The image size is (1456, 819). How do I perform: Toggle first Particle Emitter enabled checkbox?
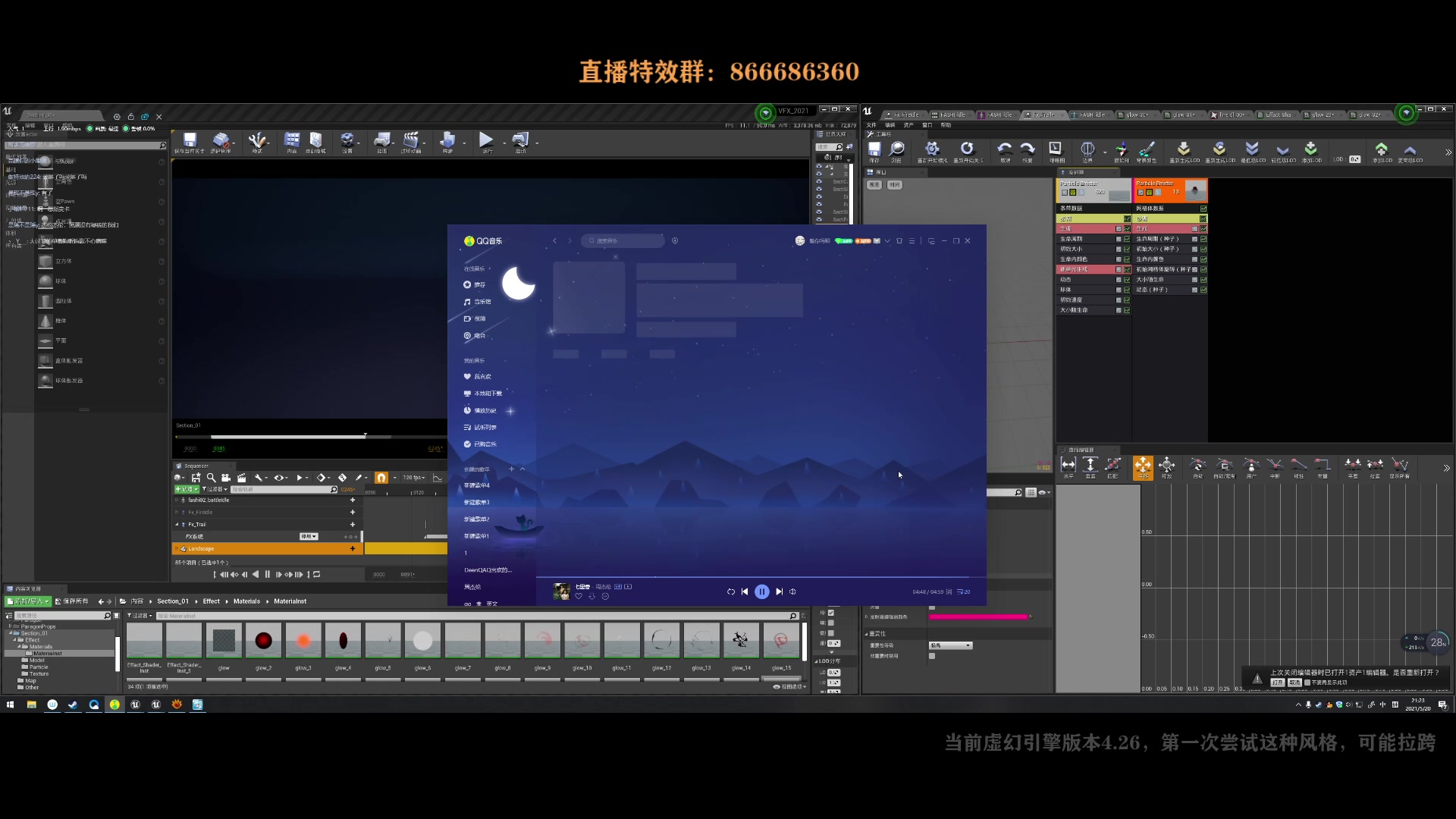(1065, 193)
